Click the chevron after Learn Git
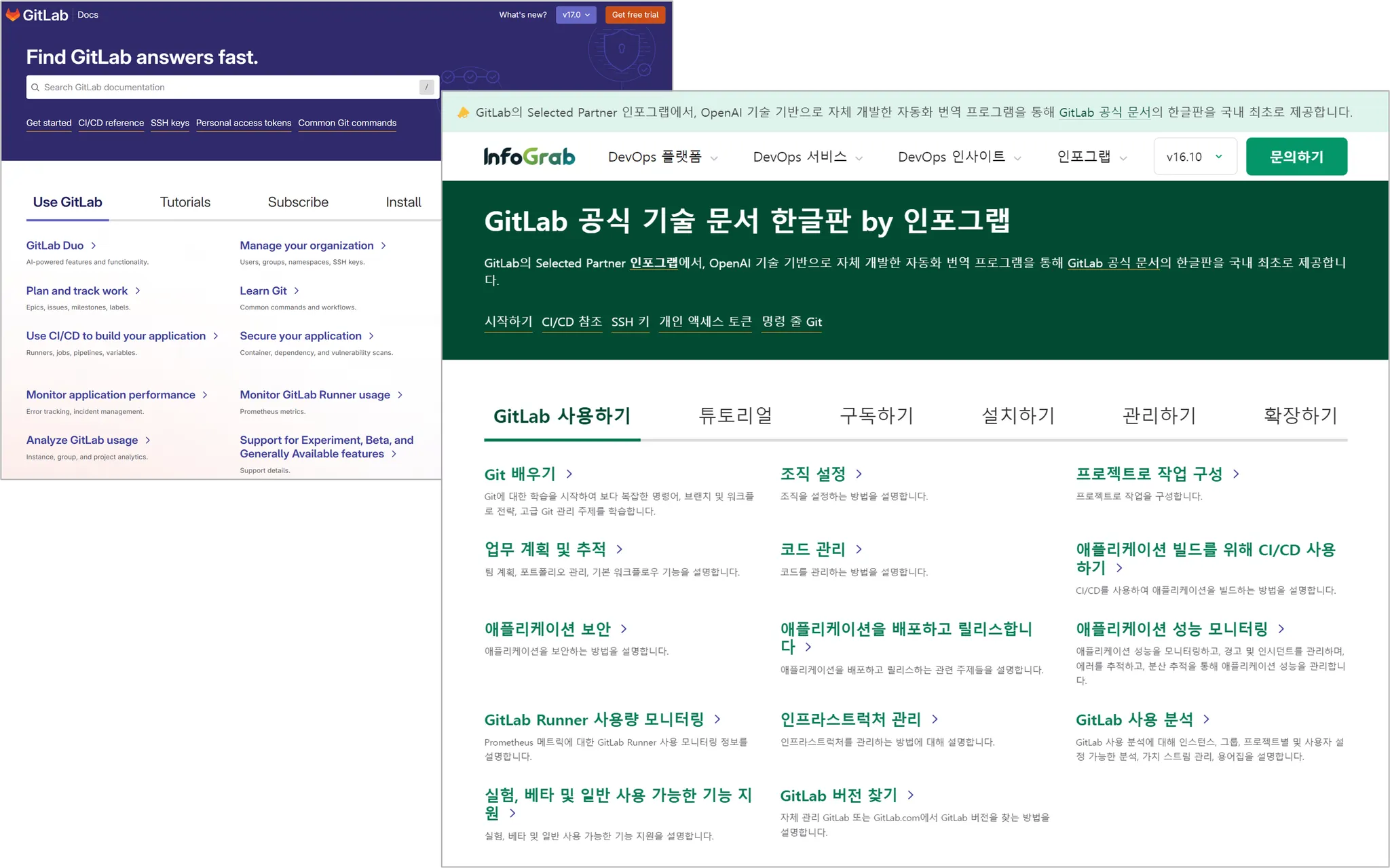This screenshot has width=1390, height=868. click(x=297, y=291)
